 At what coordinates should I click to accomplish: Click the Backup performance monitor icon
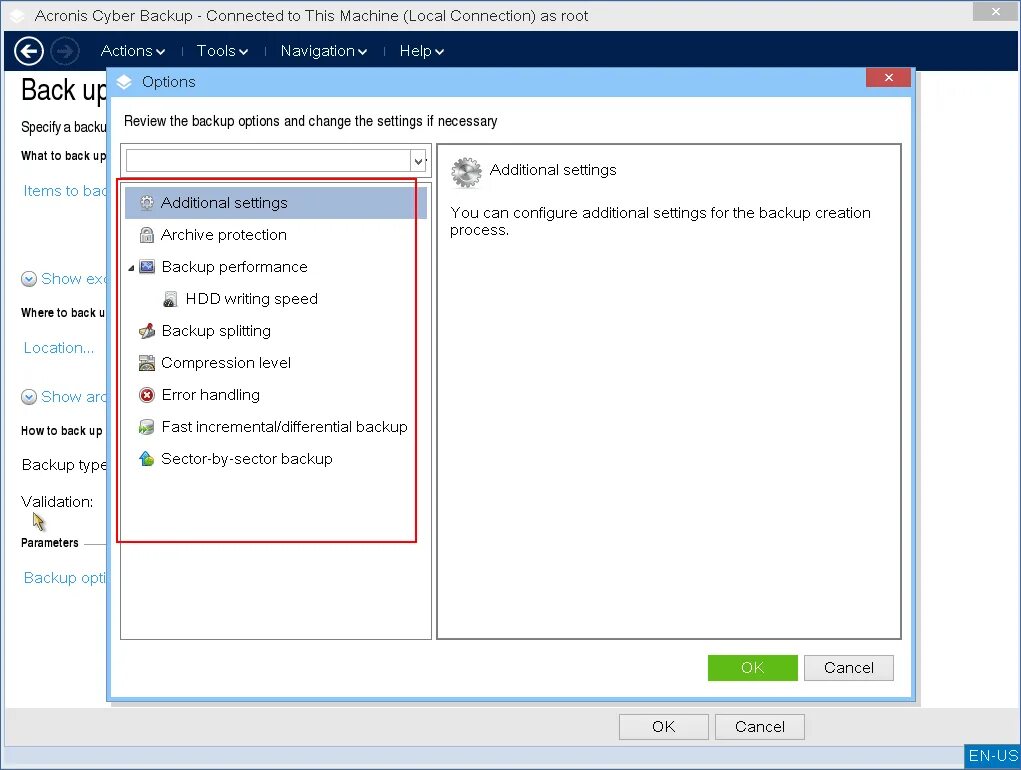click(147, 266)
